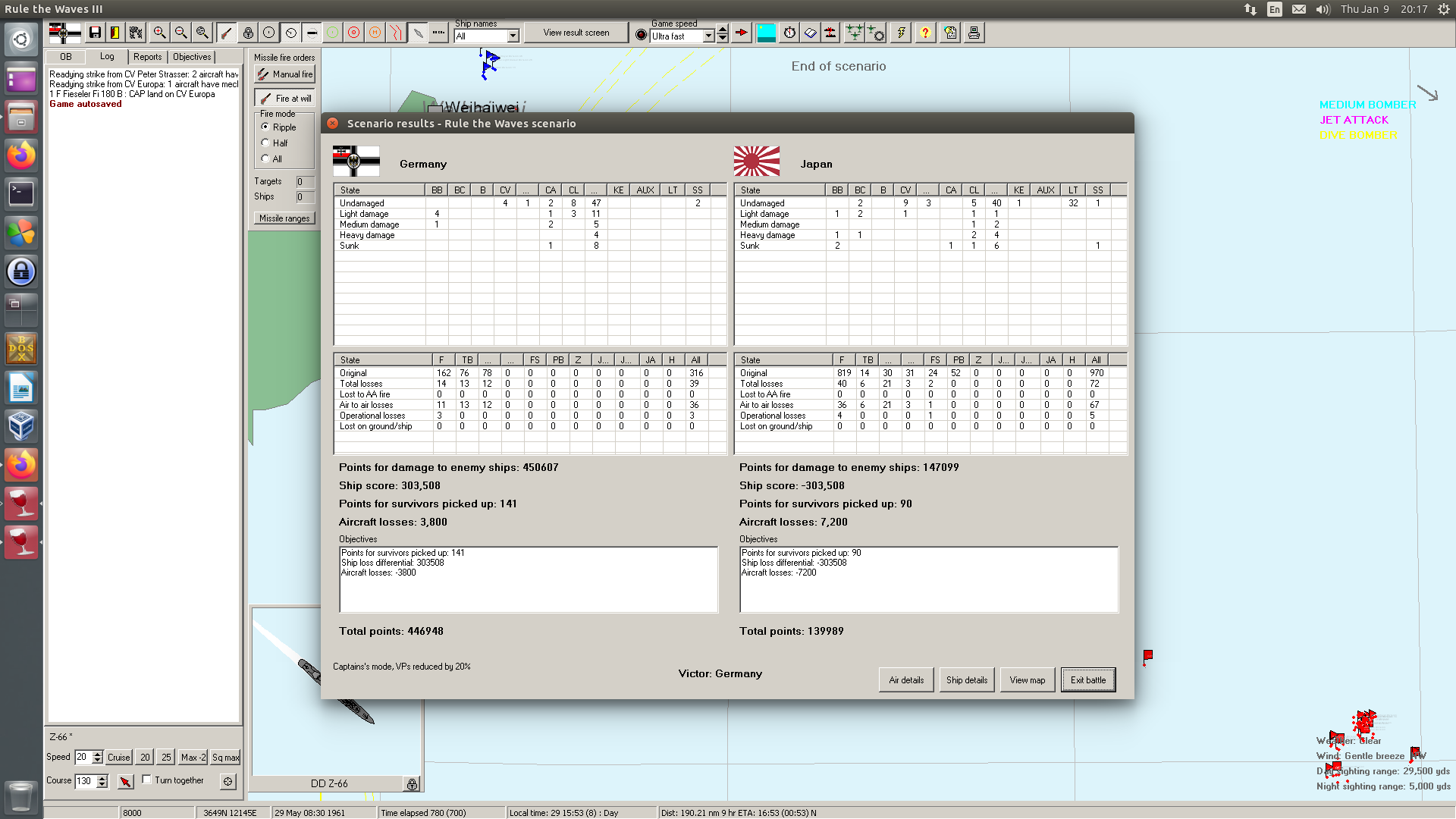Click the Manual fire button
1456x819 pixels.
(285, 74)
